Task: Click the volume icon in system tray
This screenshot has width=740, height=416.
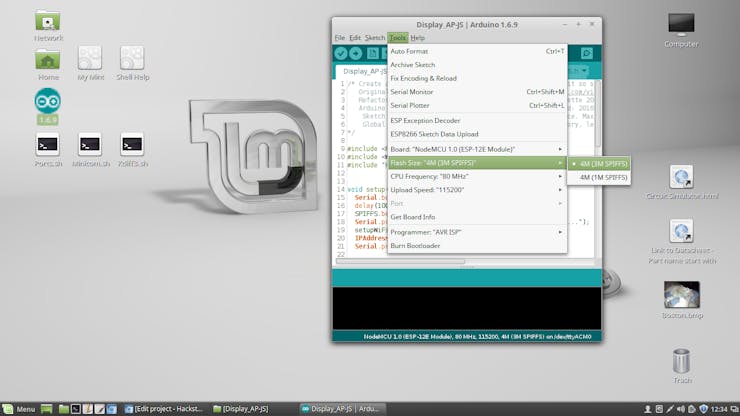Action: [x=679, y=409]
